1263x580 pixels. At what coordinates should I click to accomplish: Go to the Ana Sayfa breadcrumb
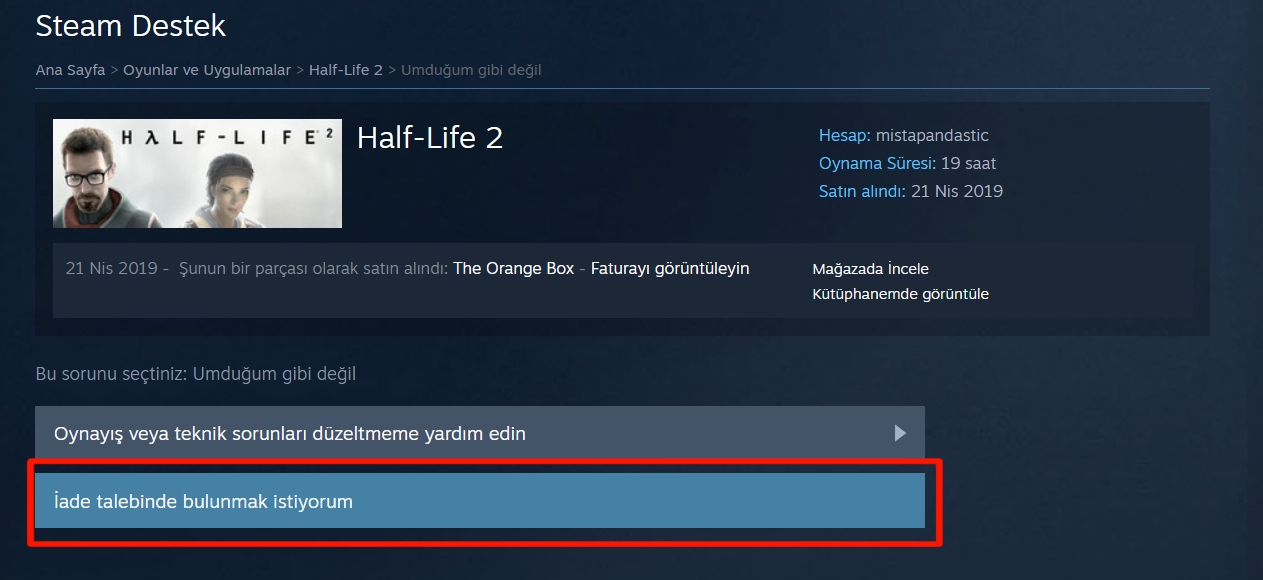point(70,70)
